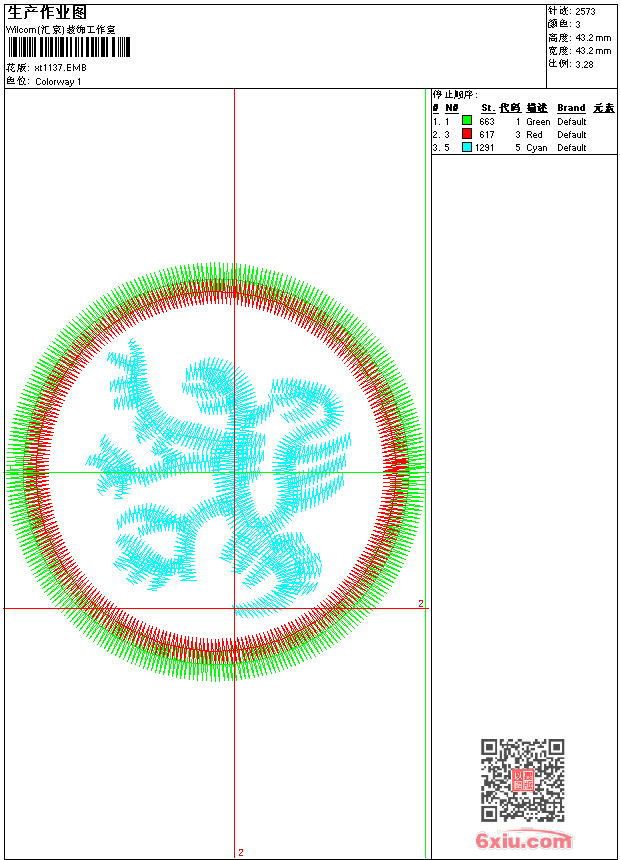Select the barcode under the Wilcom studio name
The width and height of the screenshot is (620, 860).
69,48
